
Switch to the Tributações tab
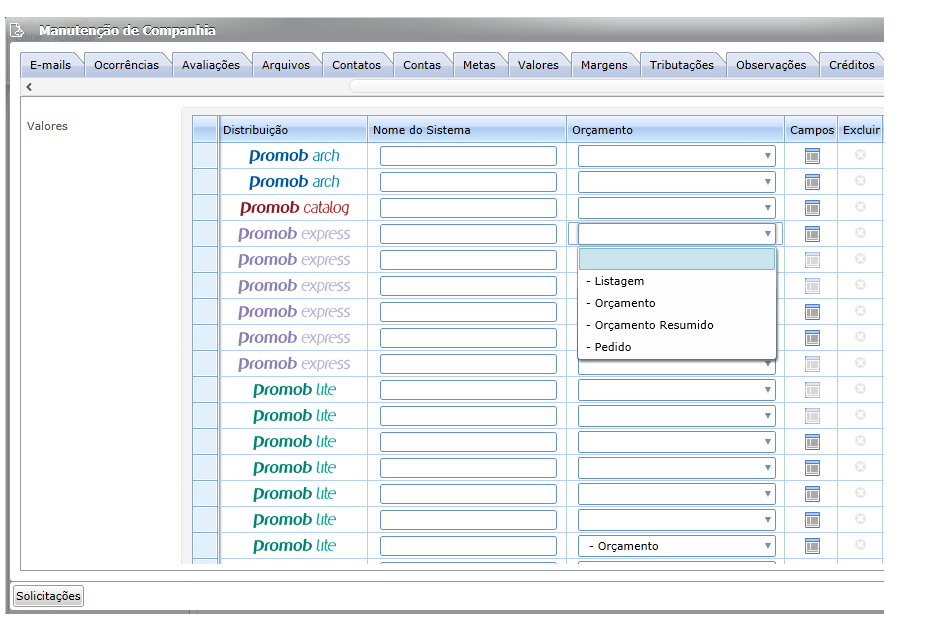682,65
